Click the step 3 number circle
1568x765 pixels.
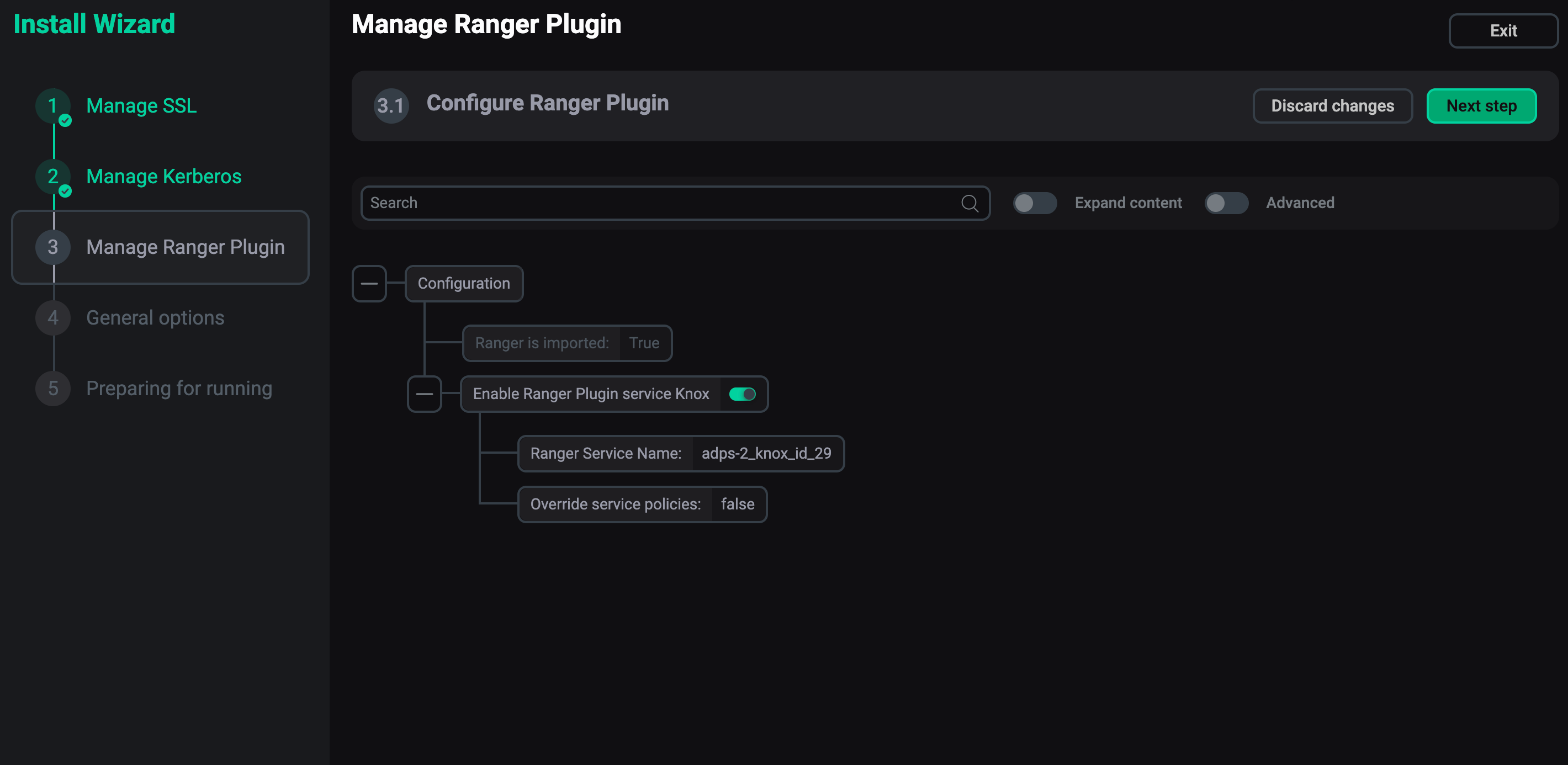pyautogui.click(x=53, y=247)
